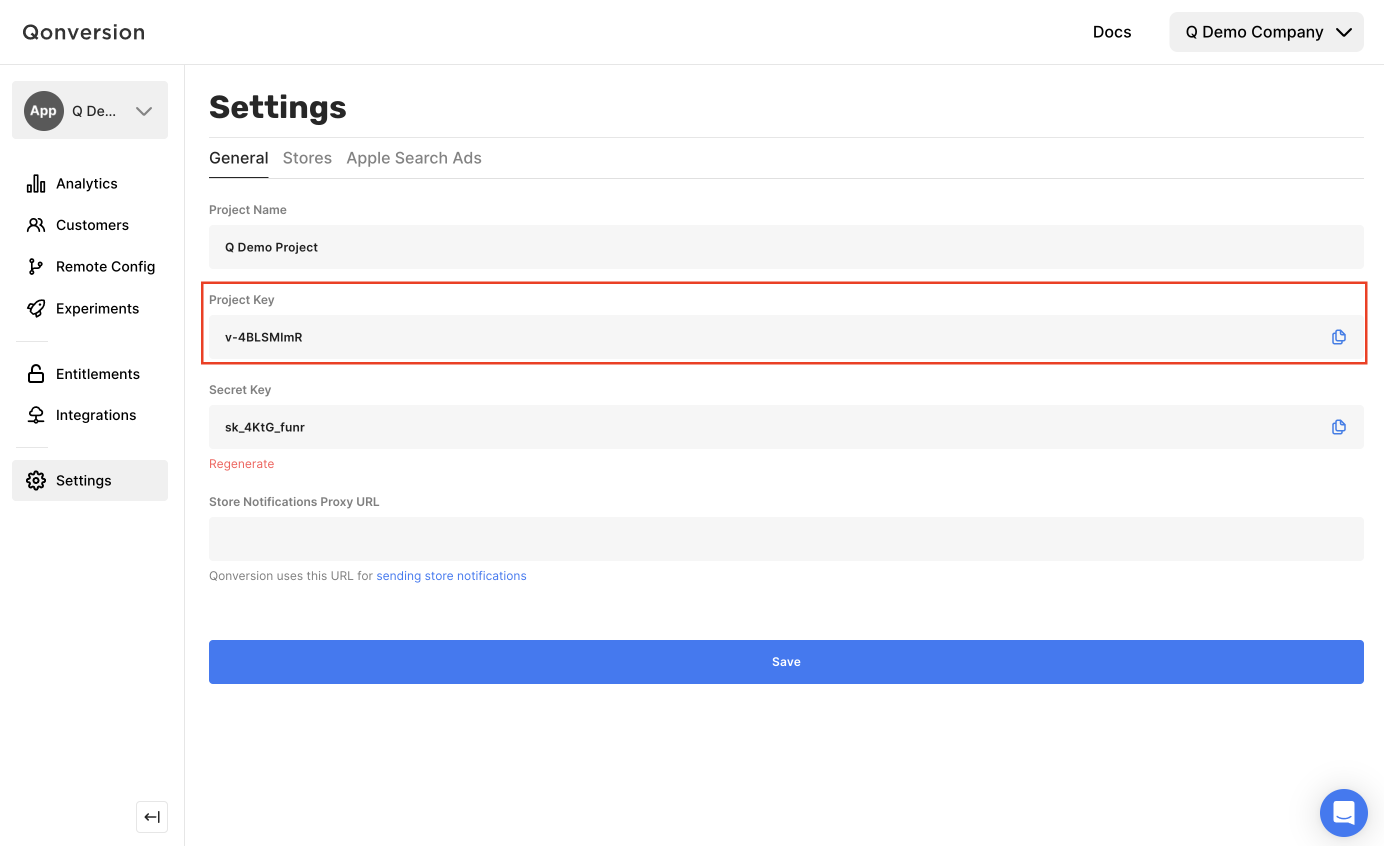Open the Apple Search Ads tab
Screen dimensions: 1384x846
[414, 158]
